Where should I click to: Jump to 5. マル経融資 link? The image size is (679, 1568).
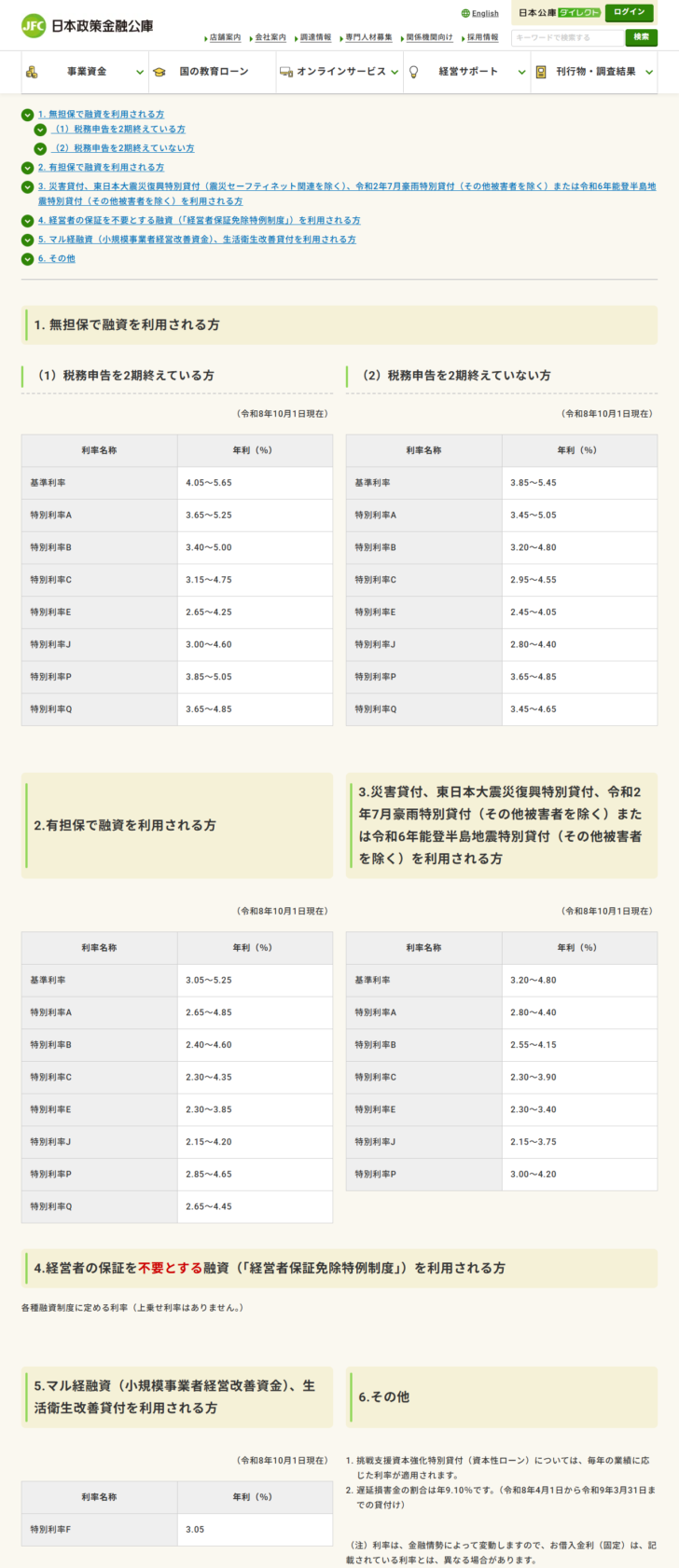tap(197, 240)
